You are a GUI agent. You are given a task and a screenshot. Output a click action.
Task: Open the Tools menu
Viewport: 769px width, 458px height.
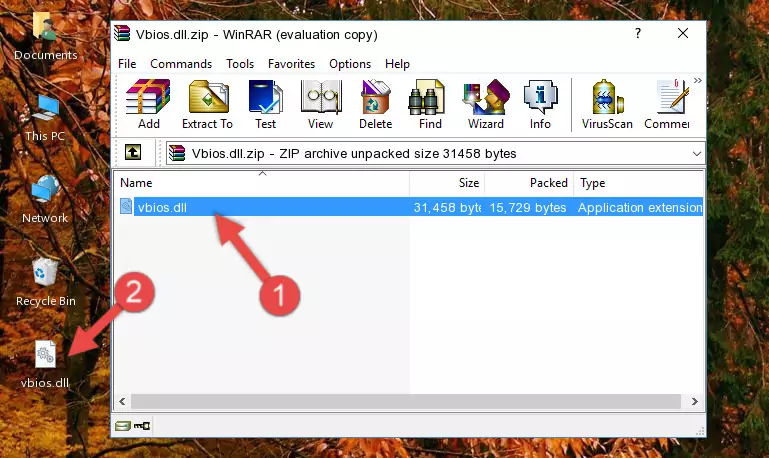pos(240,64)
